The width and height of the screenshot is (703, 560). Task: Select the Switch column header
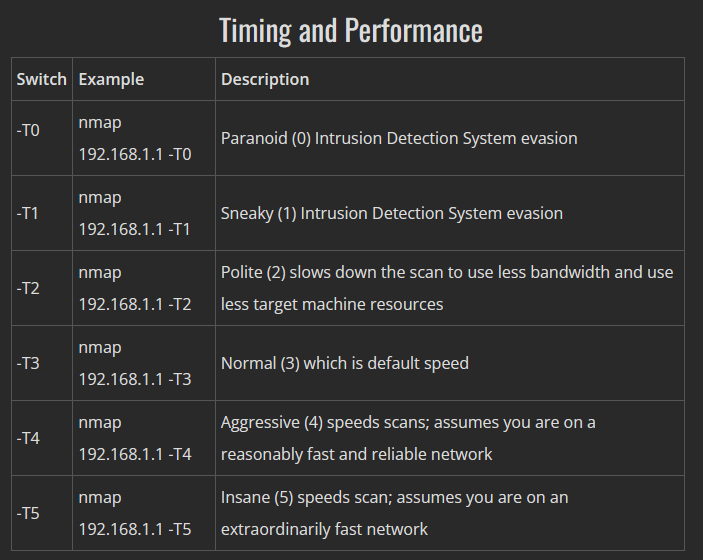click(41, 79)
